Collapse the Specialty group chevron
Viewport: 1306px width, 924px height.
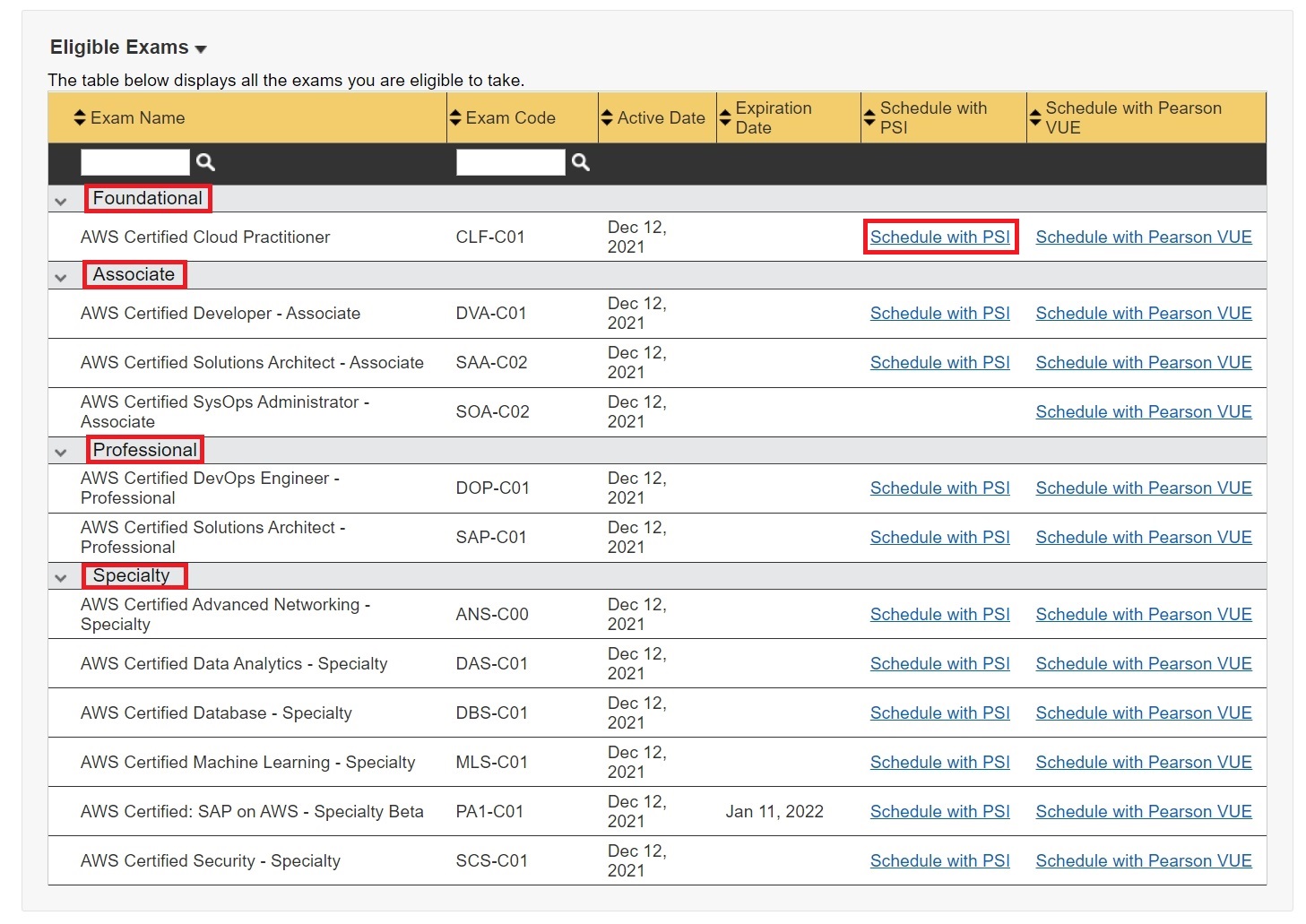pyautogui.click(x=61, y=578)
